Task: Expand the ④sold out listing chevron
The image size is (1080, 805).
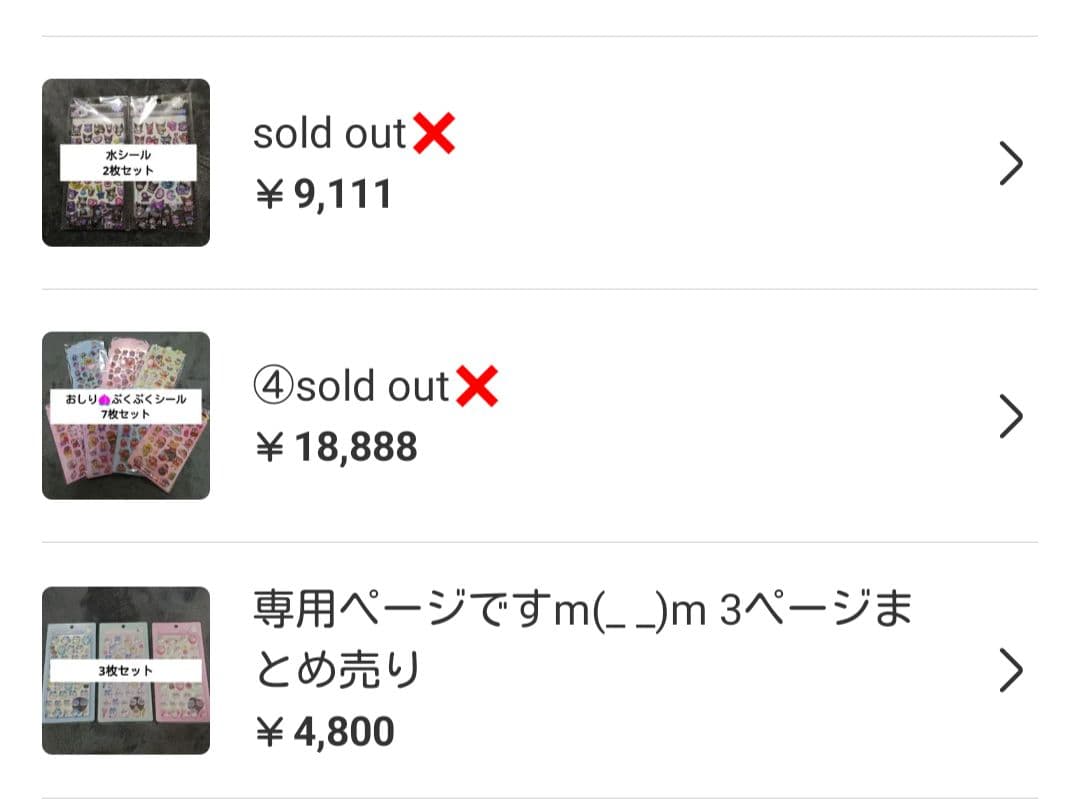Action: [x=1012, y=416]
